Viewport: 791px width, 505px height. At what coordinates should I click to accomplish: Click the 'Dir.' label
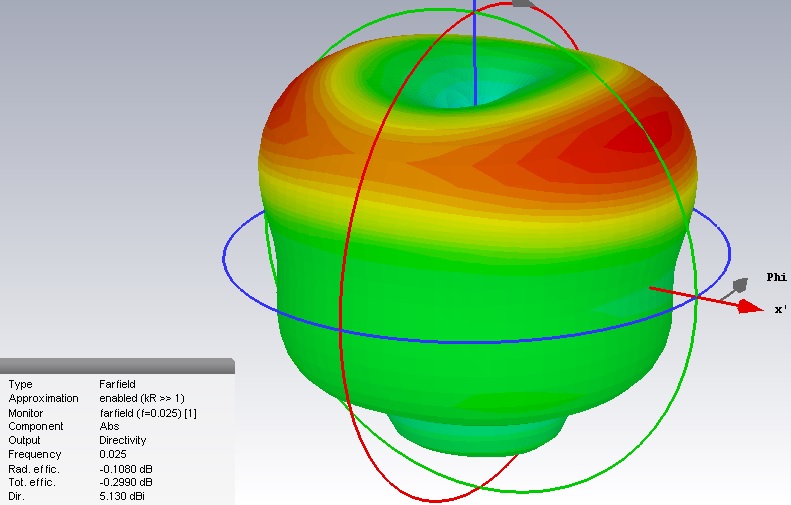16,496
